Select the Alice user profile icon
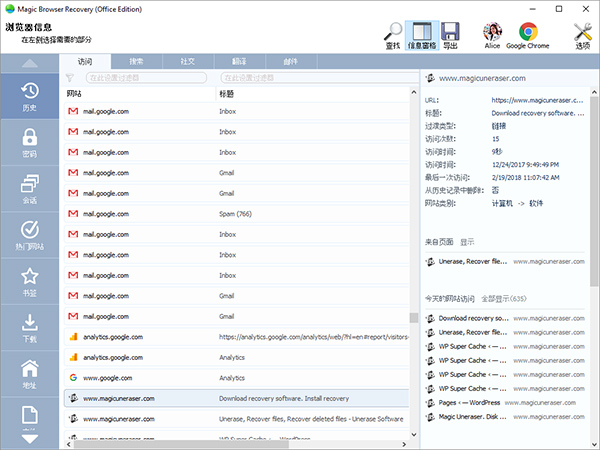Image resolution: width=600 pixels, height=450 pixels. pyautogui.click(x=492, y=36)
